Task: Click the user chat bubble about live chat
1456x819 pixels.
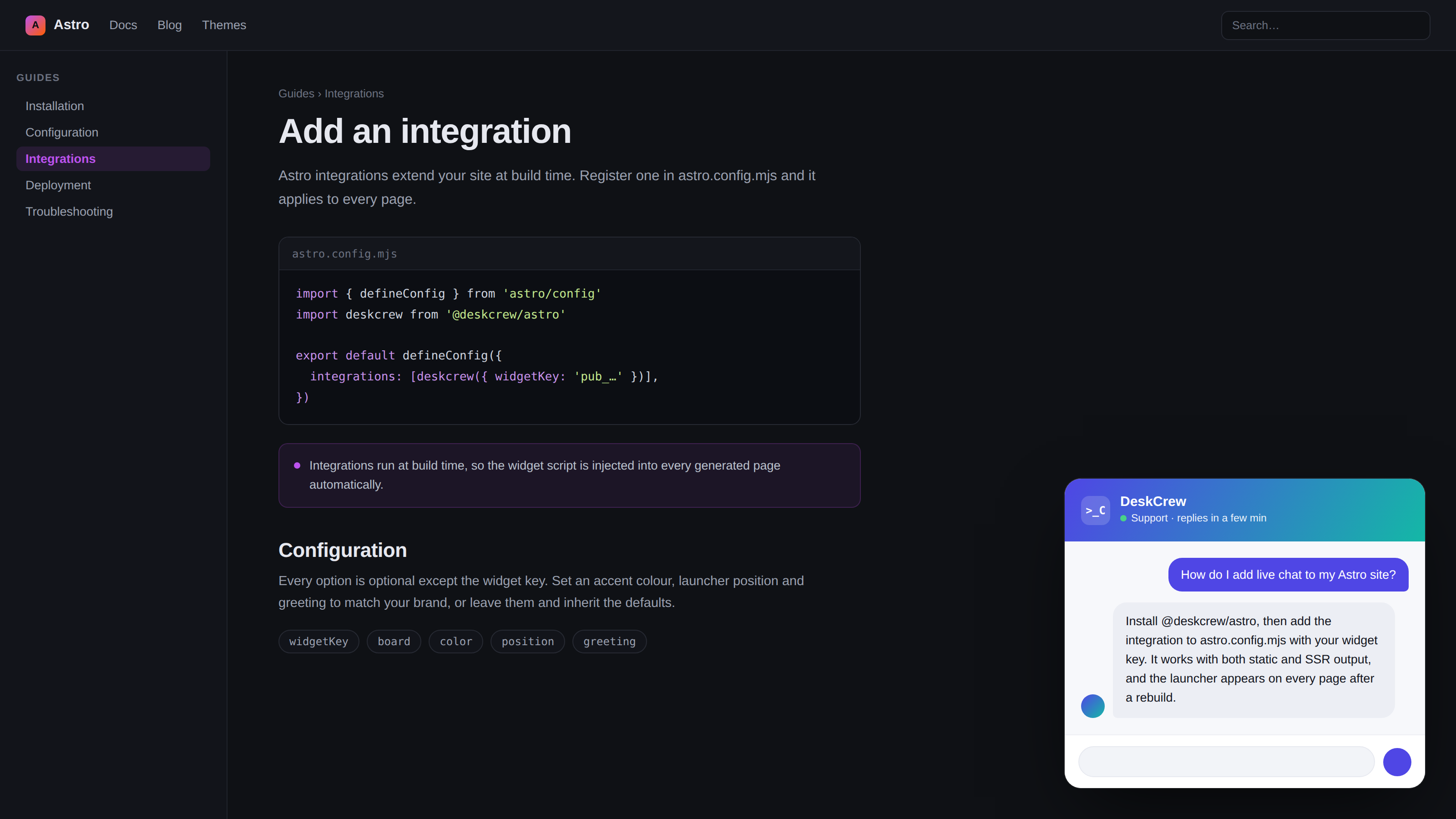Action: (1288, 575)
